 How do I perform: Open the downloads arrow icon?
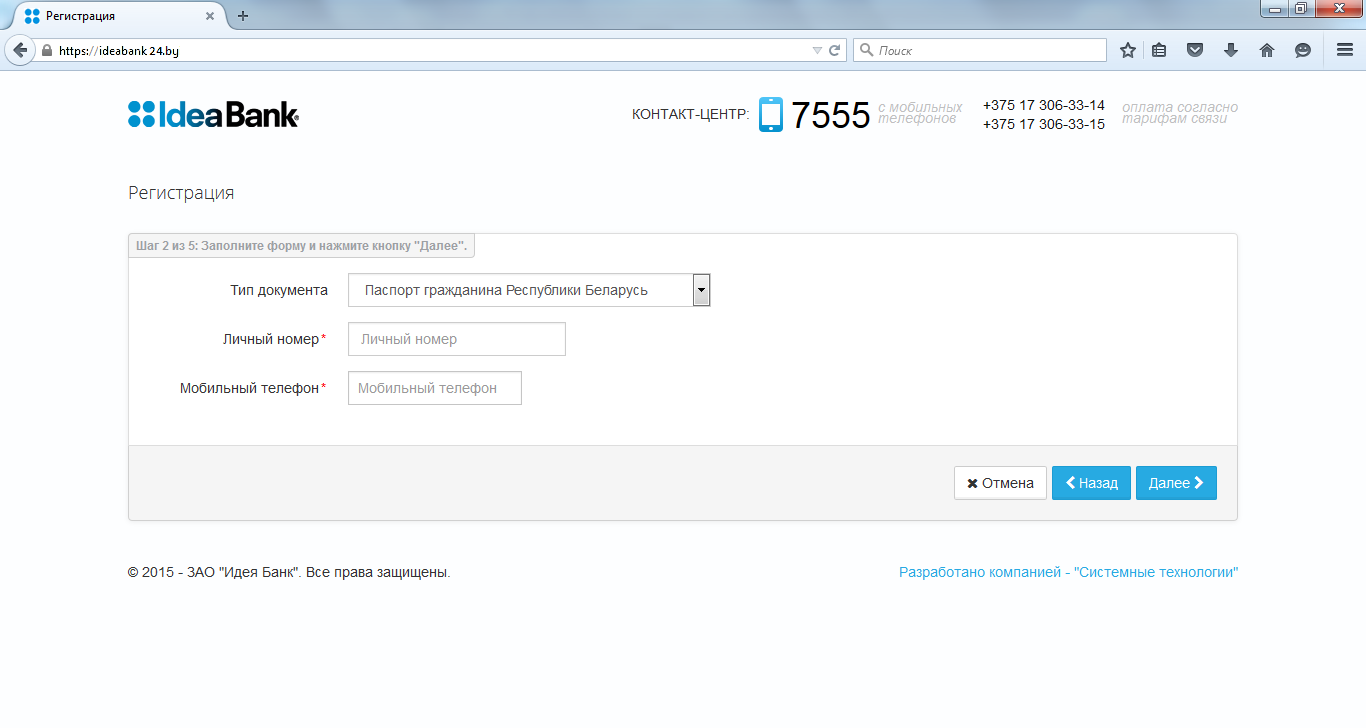[x=1231, y=50]
